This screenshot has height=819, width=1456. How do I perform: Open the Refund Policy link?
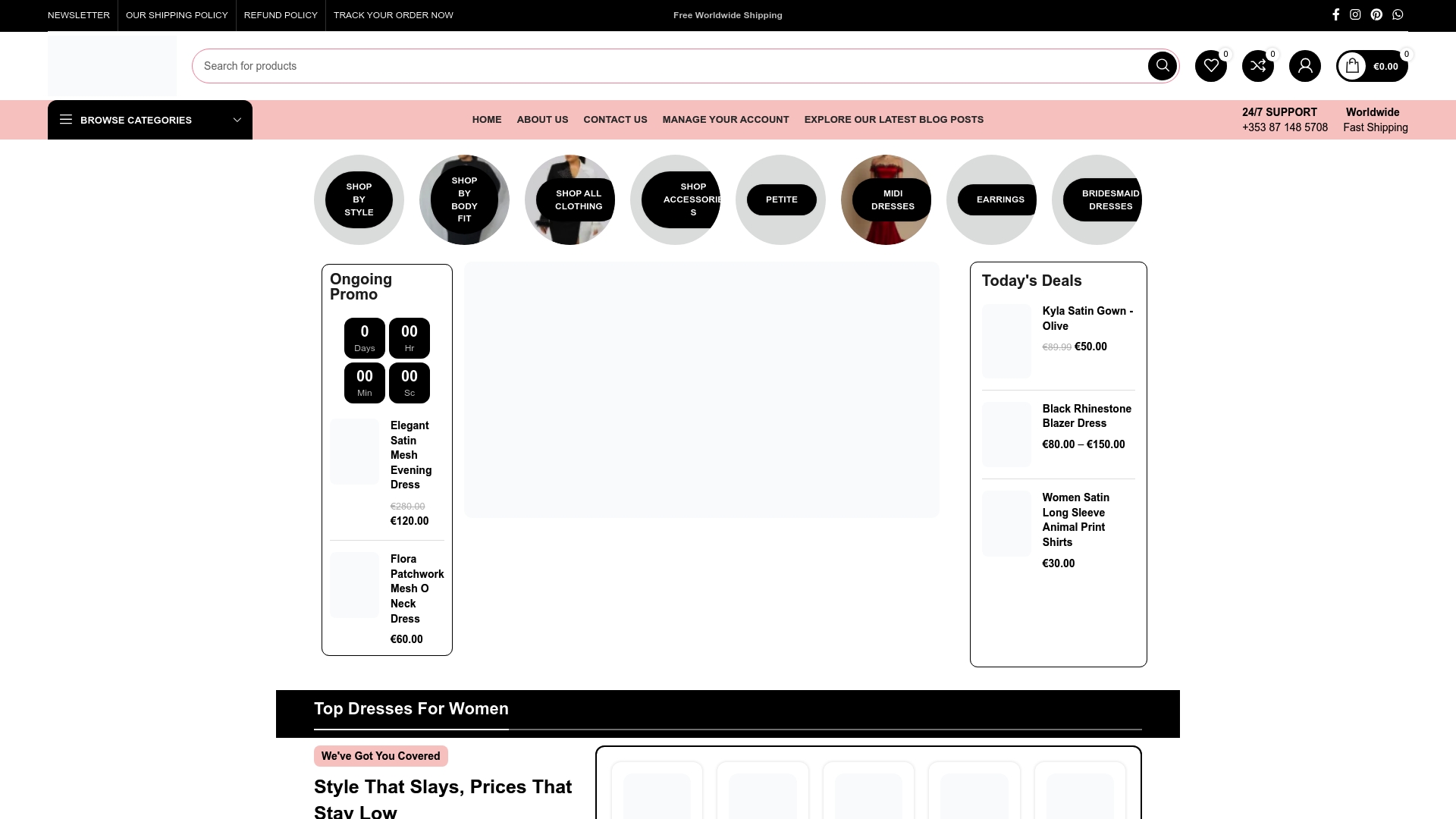tap(281, 15)
